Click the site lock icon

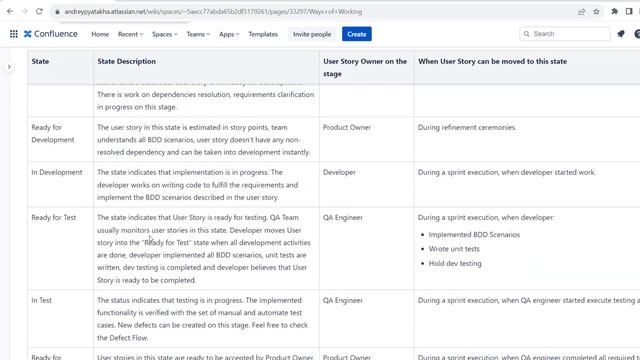[x=57, y=12]
